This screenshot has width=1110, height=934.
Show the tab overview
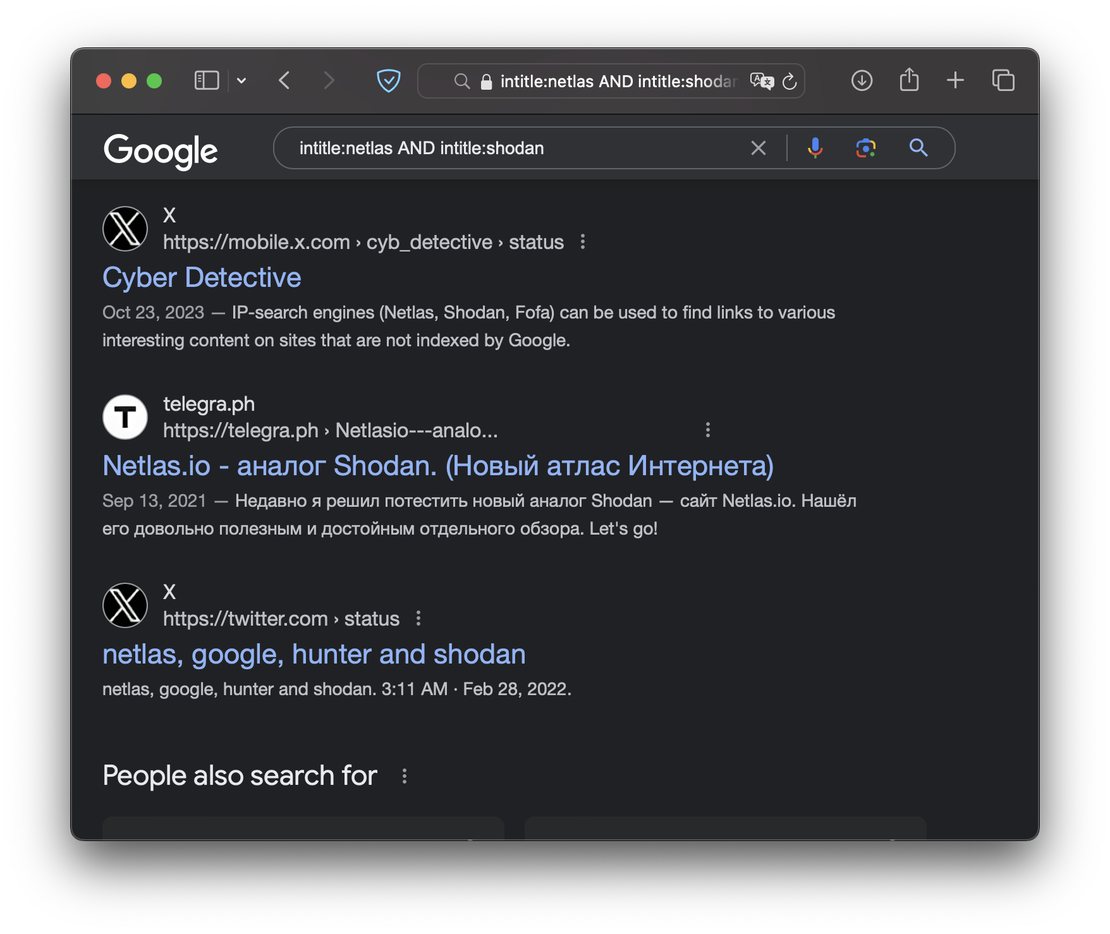click(1003, 81)
